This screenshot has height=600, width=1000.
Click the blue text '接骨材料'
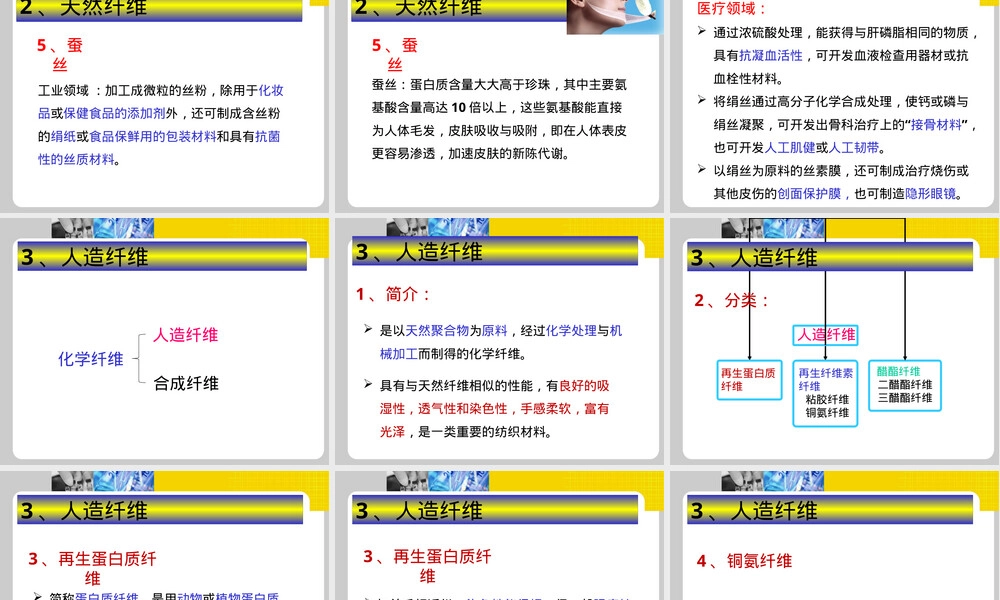point(936,124)
